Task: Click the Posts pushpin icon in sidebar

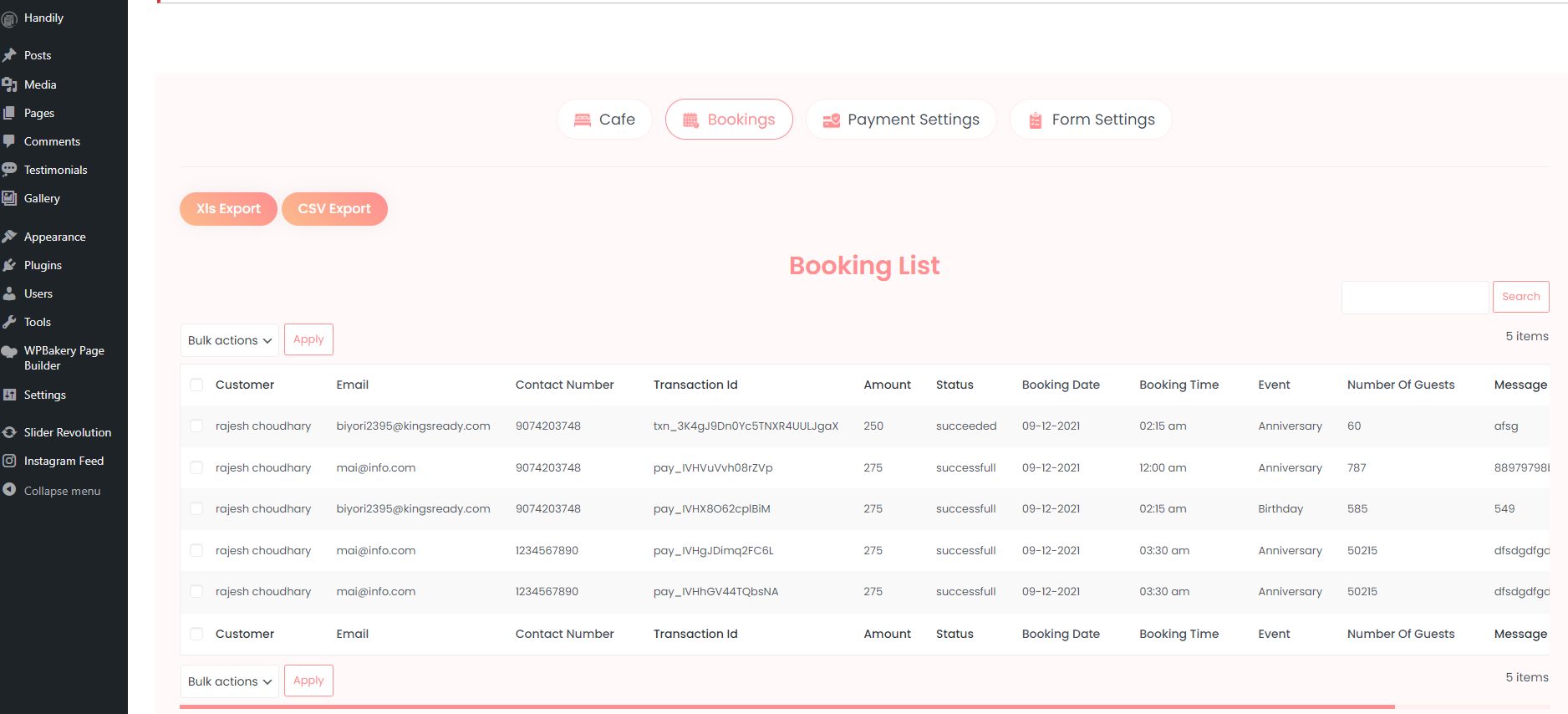Action: click(10, 55)
